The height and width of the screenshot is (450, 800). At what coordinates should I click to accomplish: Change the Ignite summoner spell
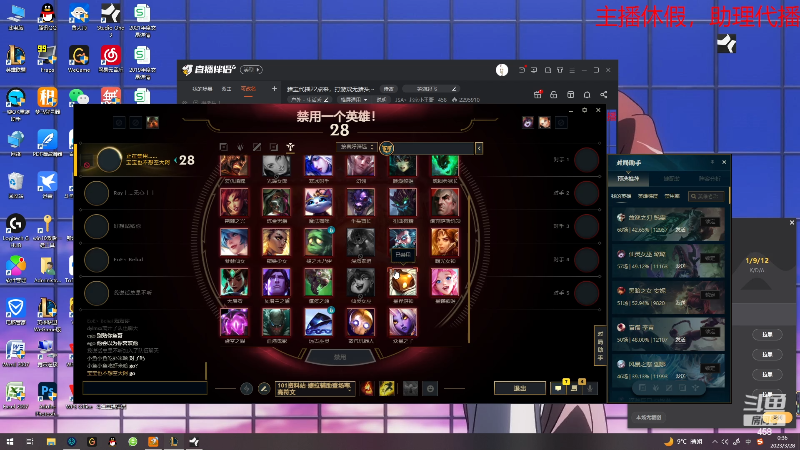(367, 389)
